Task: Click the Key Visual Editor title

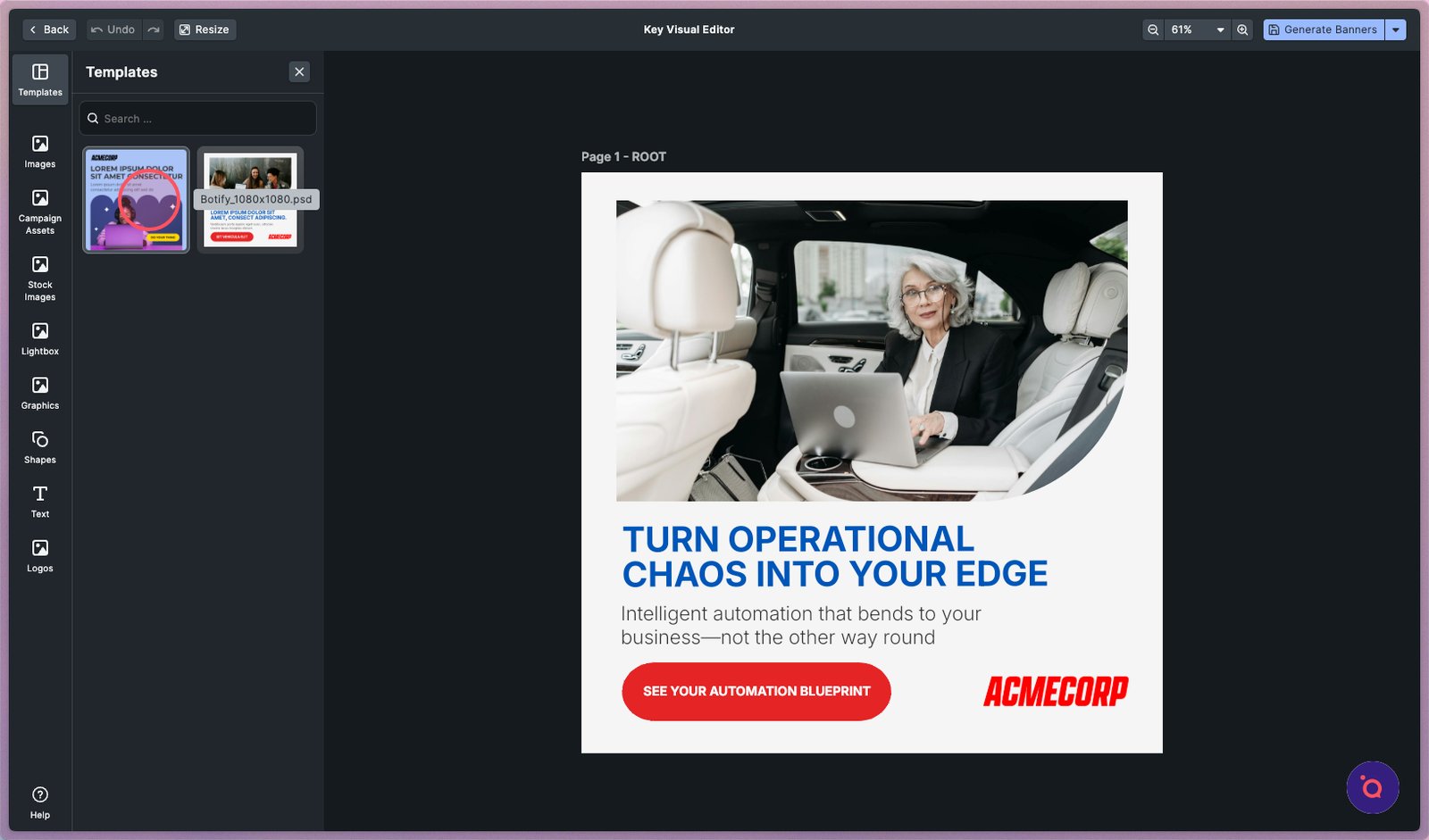Action: coord(689,29)
